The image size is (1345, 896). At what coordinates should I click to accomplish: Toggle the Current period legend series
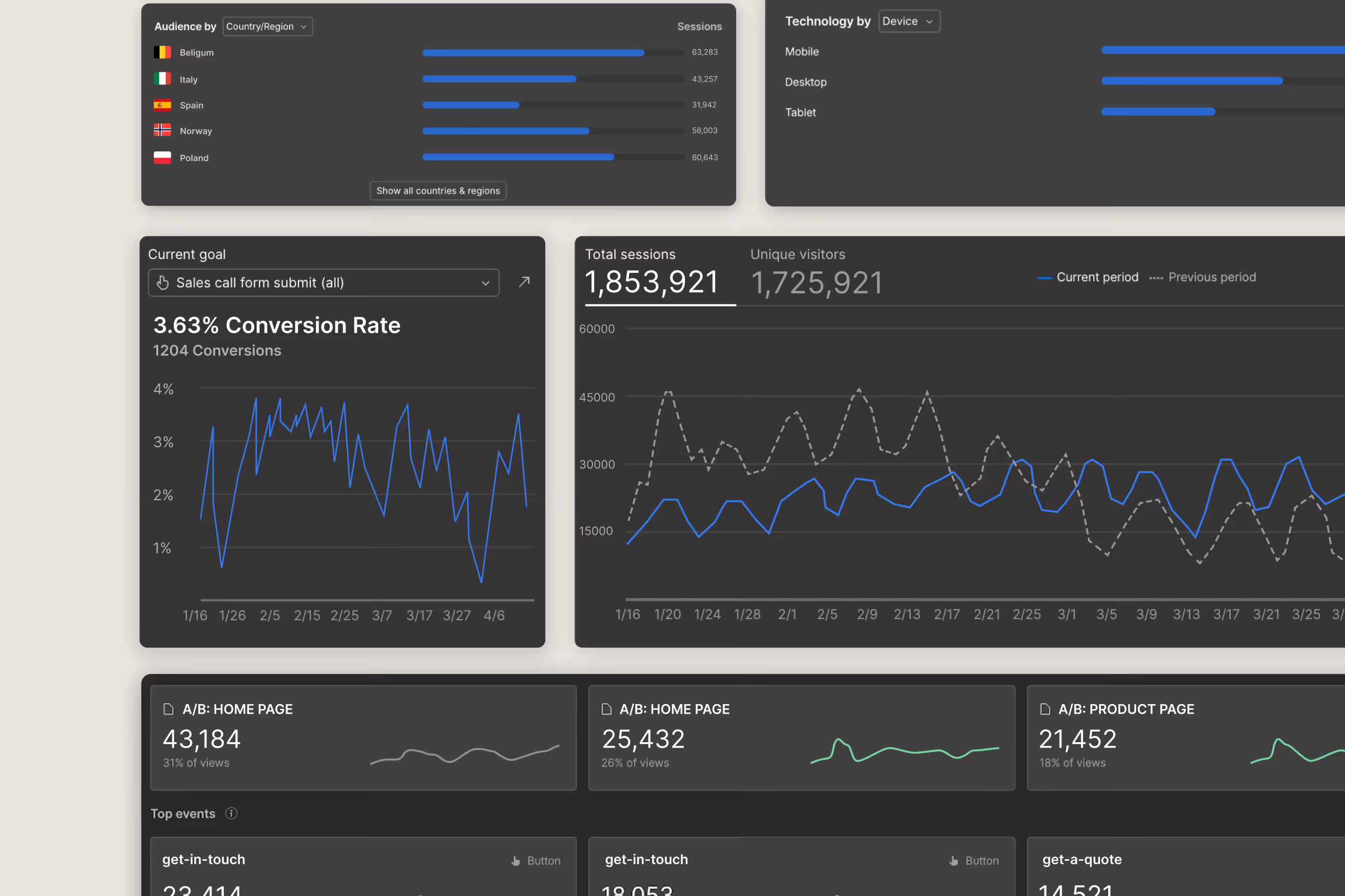(1088, 277)
